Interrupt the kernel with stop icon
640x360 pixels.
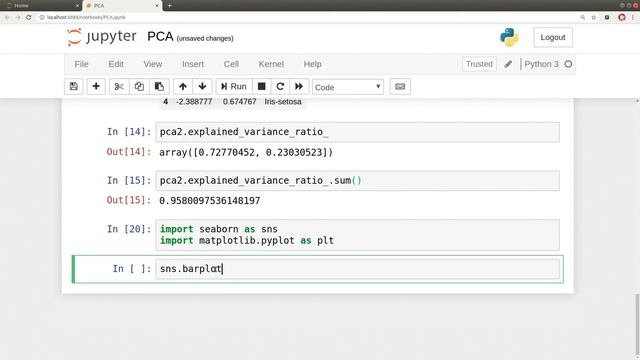point(262,87)
